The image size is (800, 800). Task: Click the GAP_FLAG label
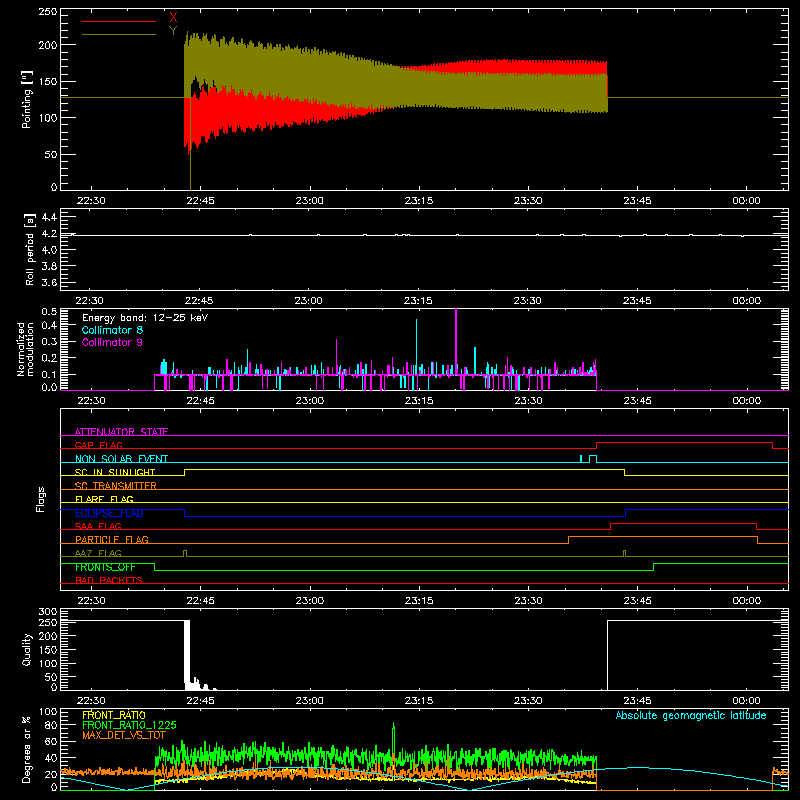(x=98, y=445)
